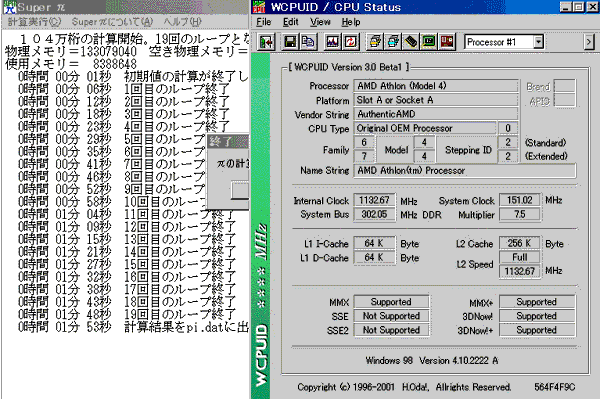Click the code 564F4F9C at bottom
Image resolution: width=600 pixels, height=399 pixels.
[x=554, y=388]
